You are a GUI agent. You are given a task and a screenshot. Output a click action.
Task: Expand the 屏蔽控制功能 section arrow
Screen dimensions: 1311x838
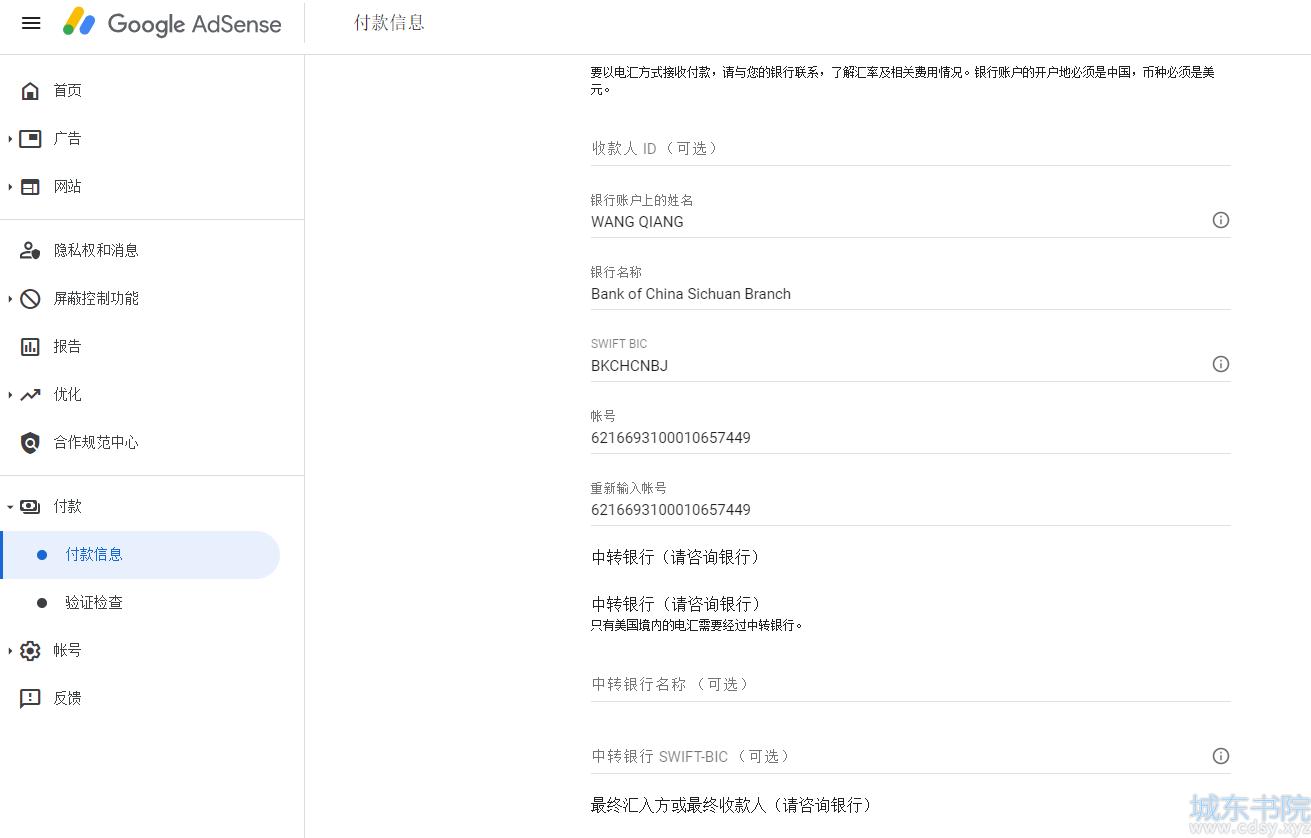point(10,299)
